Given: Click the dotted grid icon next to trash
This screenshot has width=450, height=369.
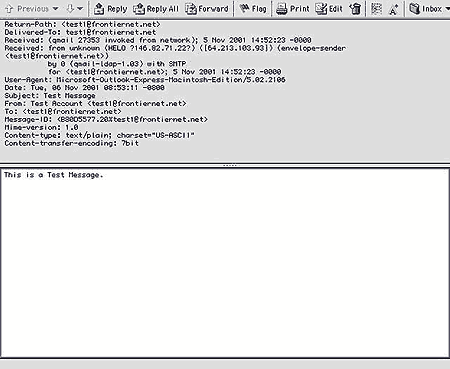Looking at the screenshot, I should pyautogui.click(x=376, y=9).
